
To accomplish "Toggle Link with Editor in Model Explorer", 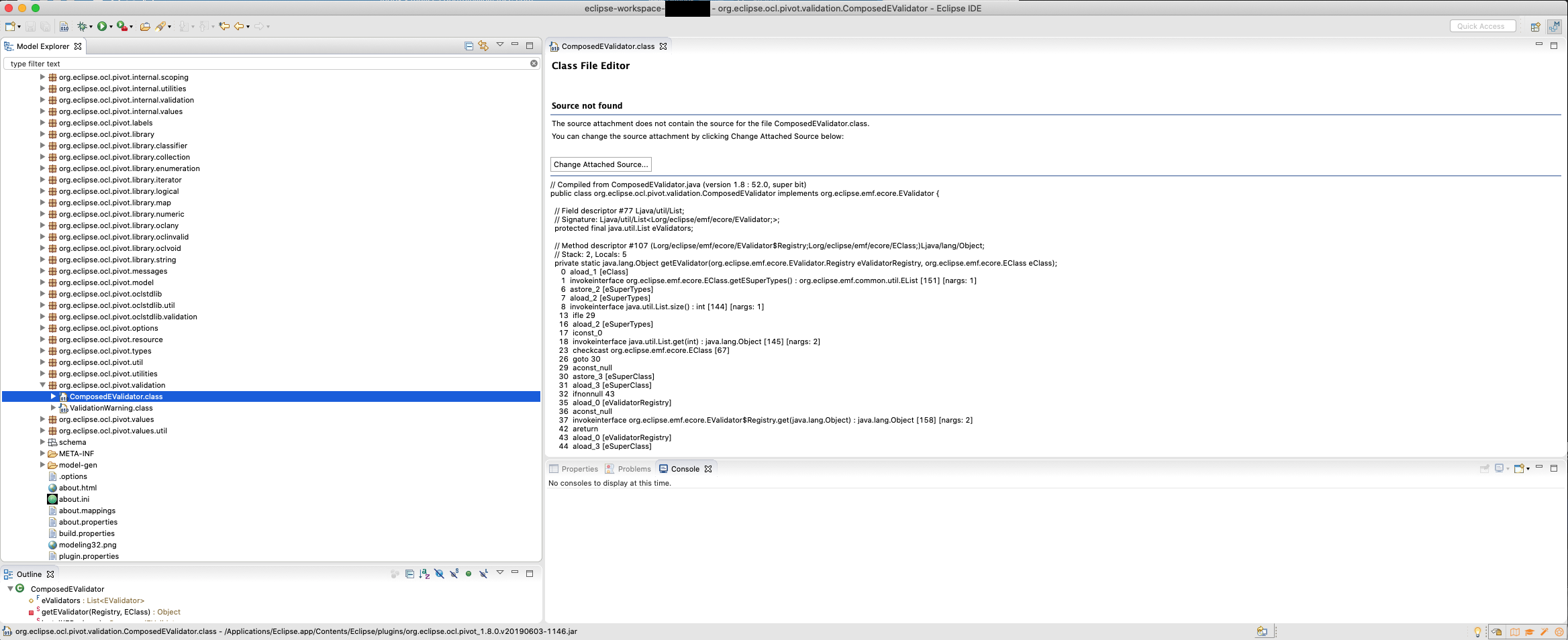I will tap(483, 46).
